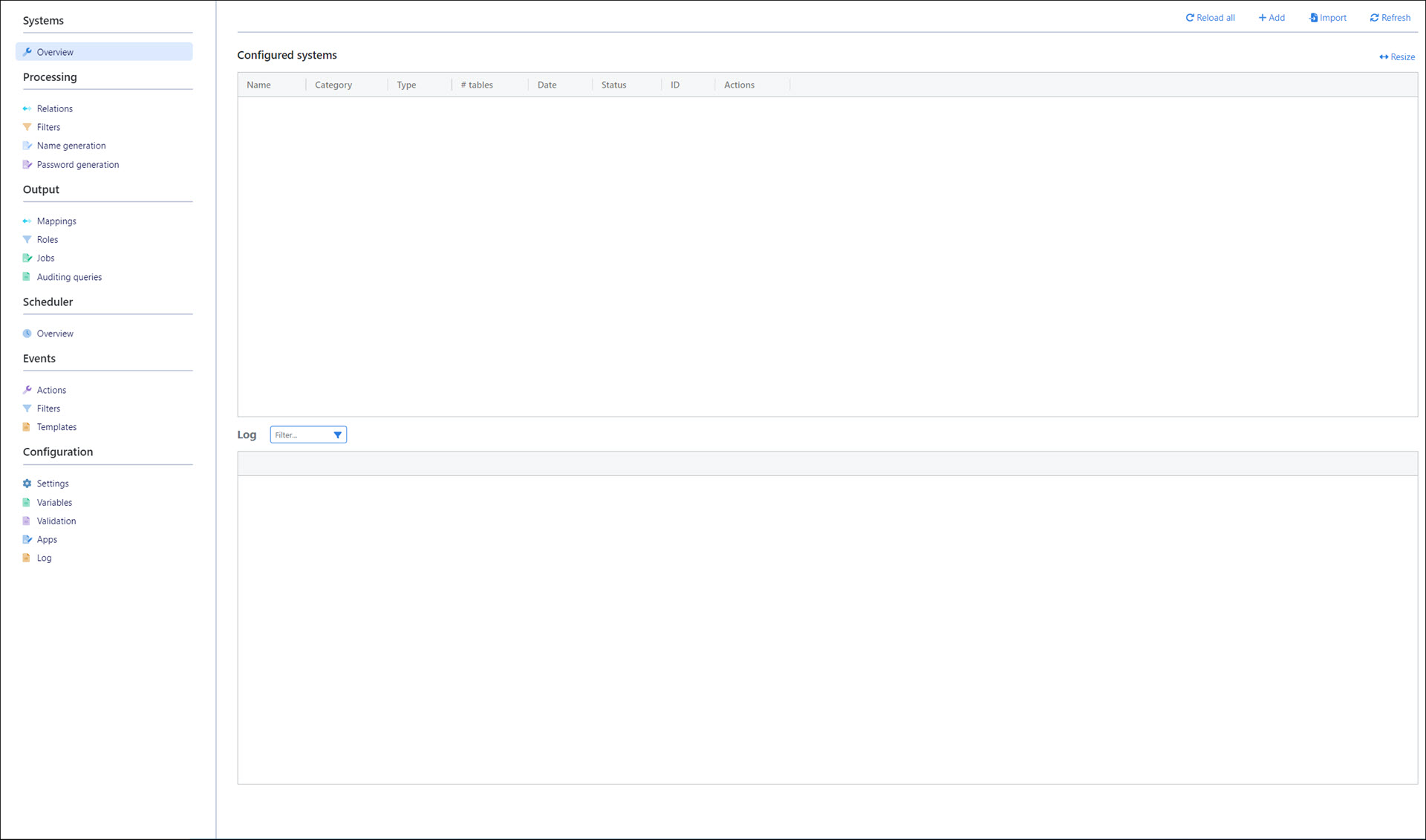Open Relations under Processing
This screenshot has width=1426, height=840.
[55, 108]
